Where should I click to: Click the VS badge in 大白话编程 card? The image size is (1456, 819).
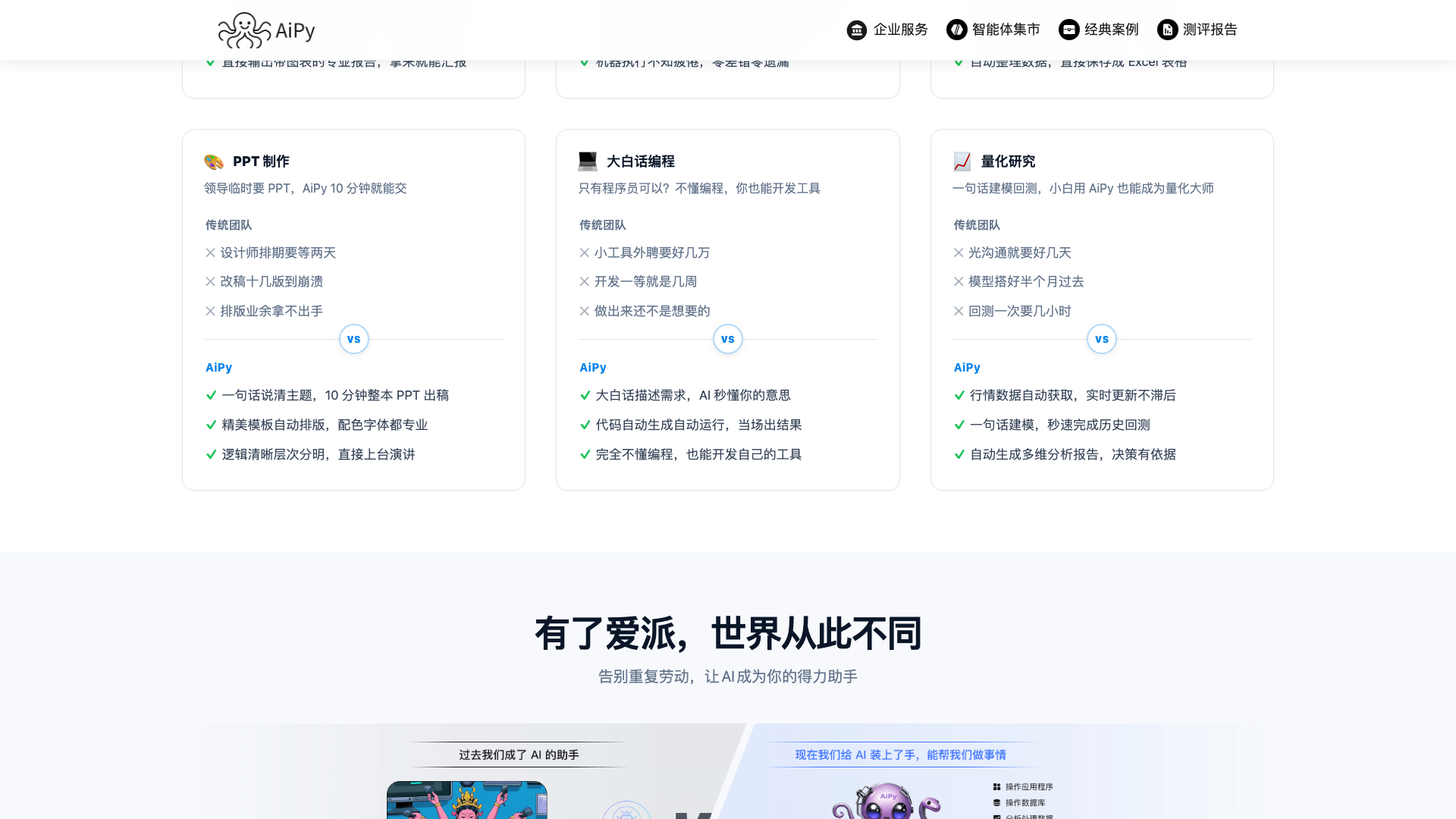[728, 339]
